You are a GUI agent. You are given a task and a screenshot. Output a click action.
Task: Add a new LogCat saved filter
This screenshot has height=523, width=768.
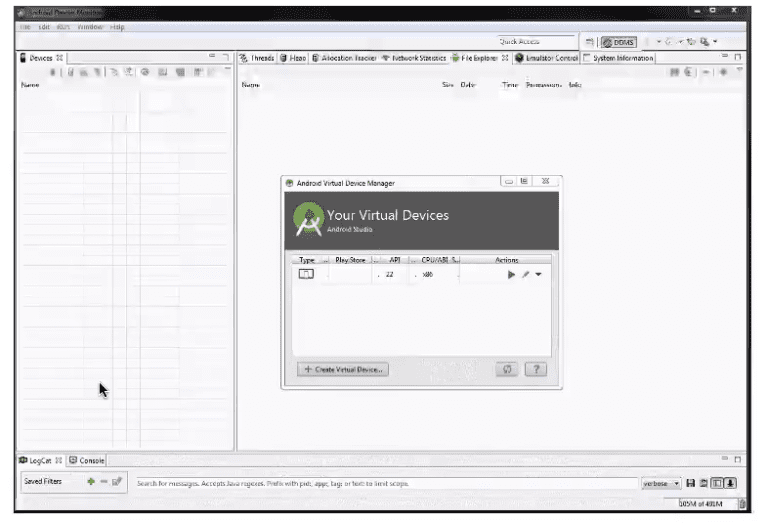point(91,482)
